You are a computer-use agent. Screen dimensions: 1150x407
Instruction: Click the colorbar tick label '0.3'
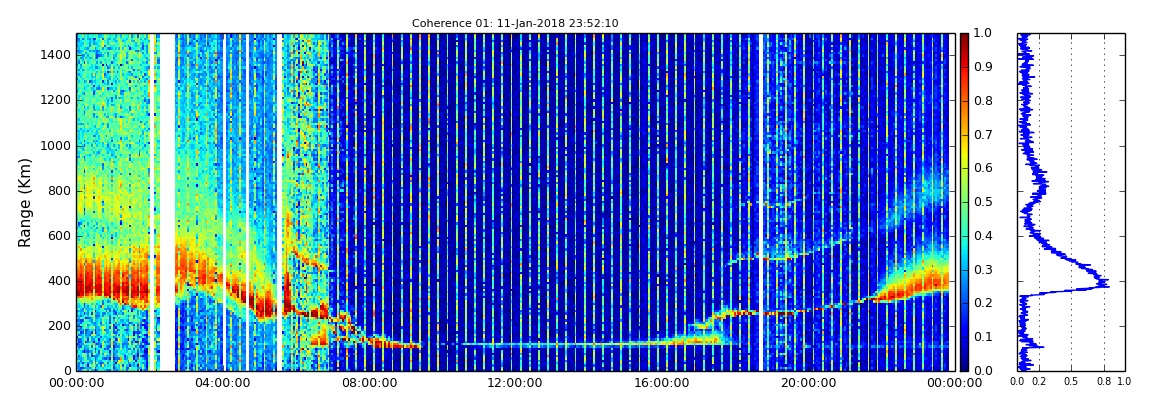(981, 269)
